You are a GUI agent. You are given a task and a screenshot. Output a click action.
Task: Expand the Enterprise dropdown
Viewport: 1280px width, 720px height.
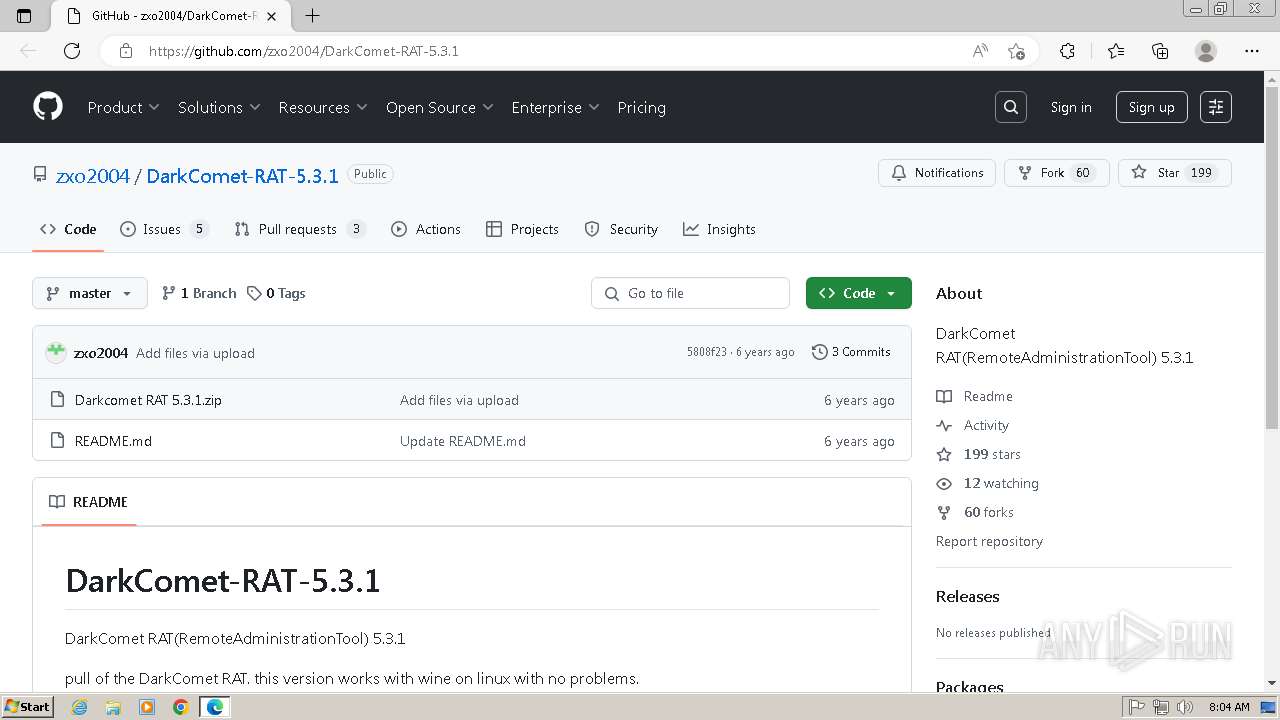click(555, 107)
